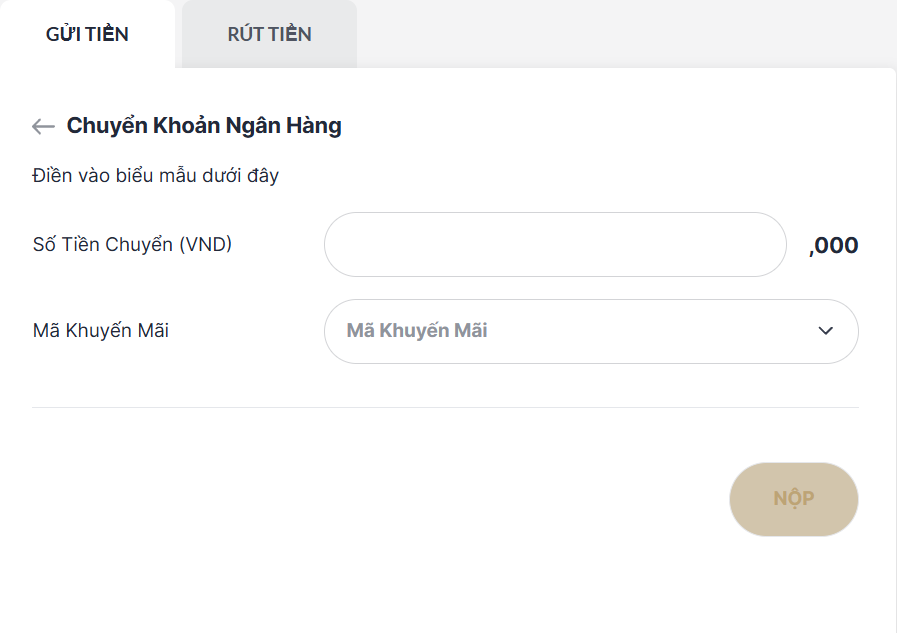This screenshot has height=633, width=897.
Task: Click inside the transfer amount input box
Action: 554,244
